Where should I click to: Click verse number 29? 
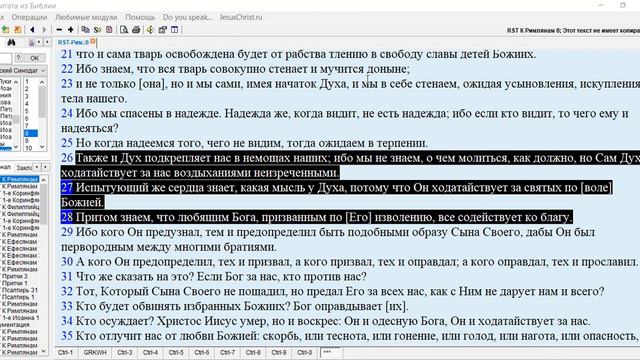[67, 232]
